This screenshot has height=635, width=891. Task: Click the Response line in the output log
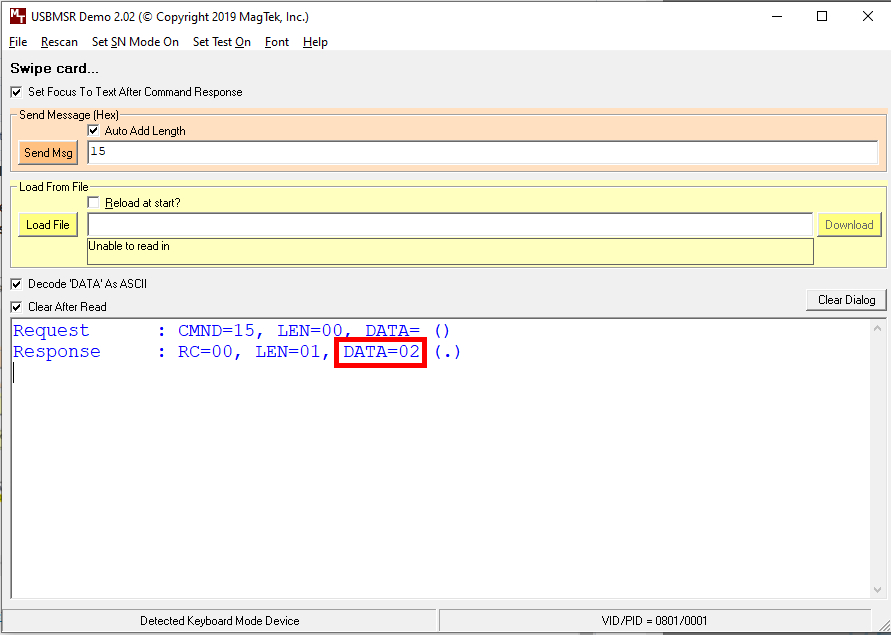pyautogui.click(x=237, y=352)
